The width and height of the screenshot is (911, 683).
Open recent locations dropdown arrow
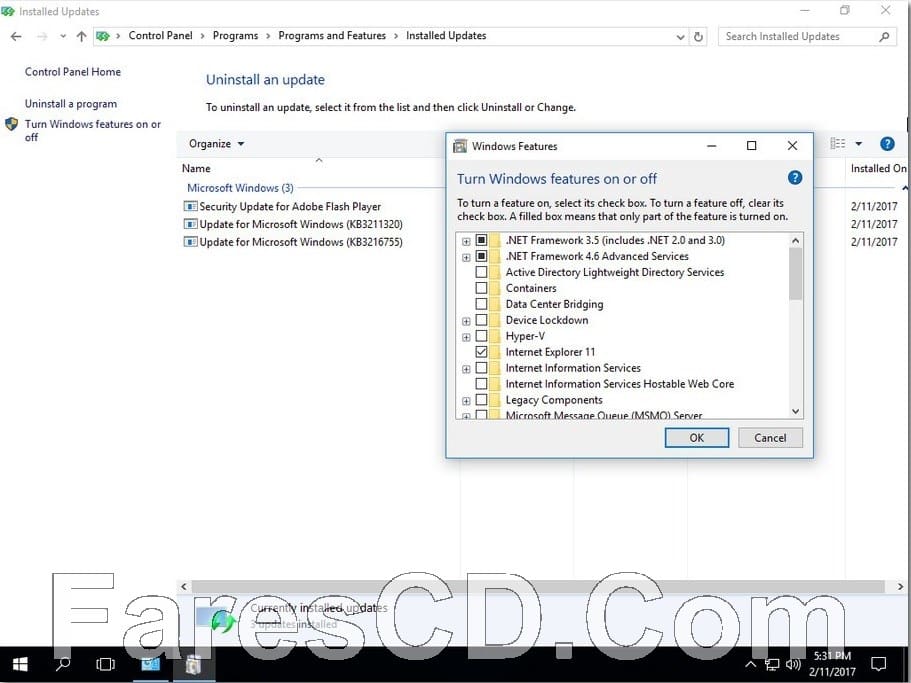coord(62,37)
